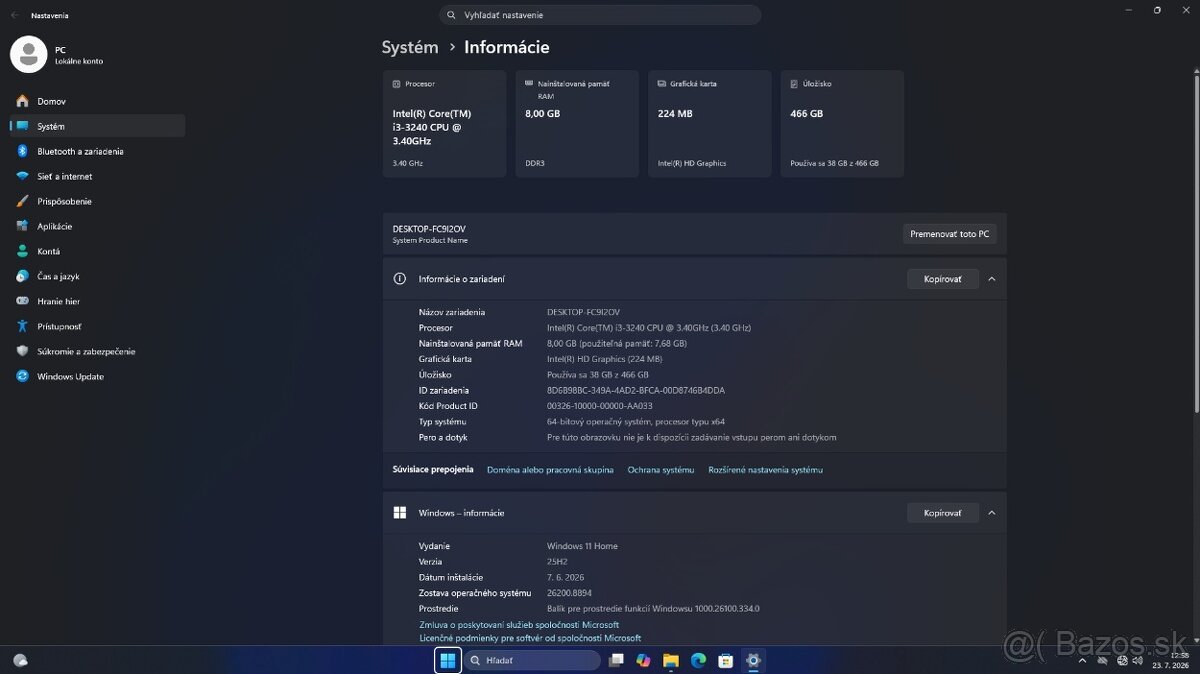Screen dimensions: 1200x674
Task: Click the Hranie hier controller icon
Action: click(22, 301)
